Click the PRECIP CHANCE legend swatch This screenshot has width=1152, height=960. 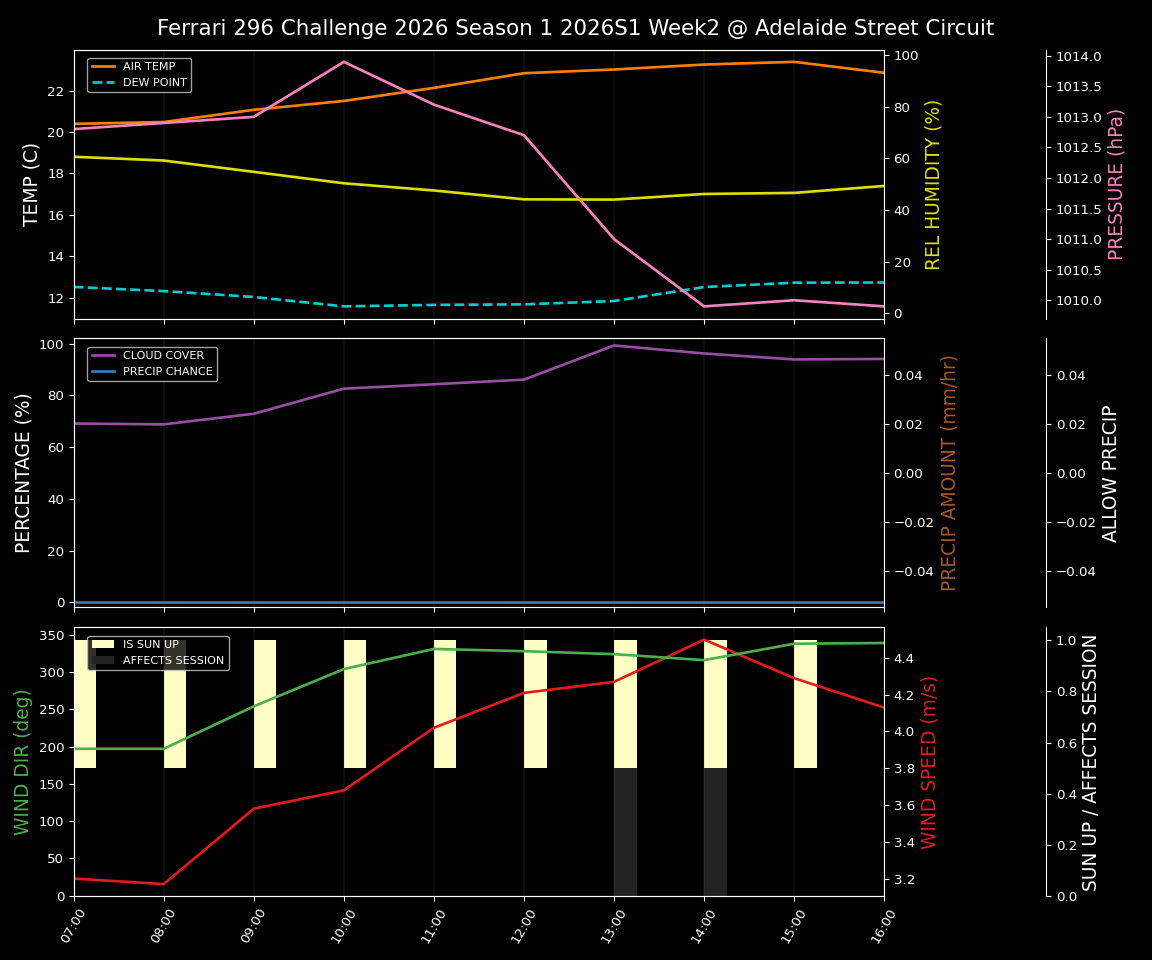(106, 370)
